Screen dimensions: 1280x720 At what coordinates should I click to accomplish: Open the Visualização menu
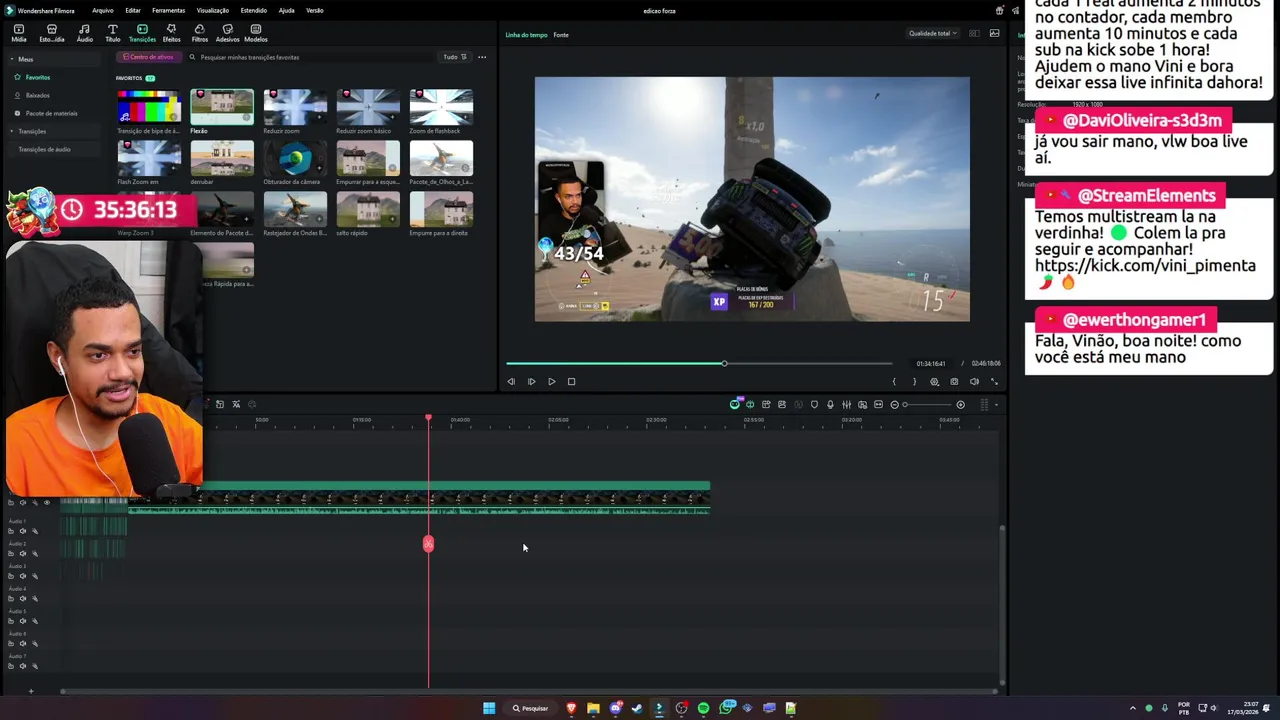click(212, 10)
